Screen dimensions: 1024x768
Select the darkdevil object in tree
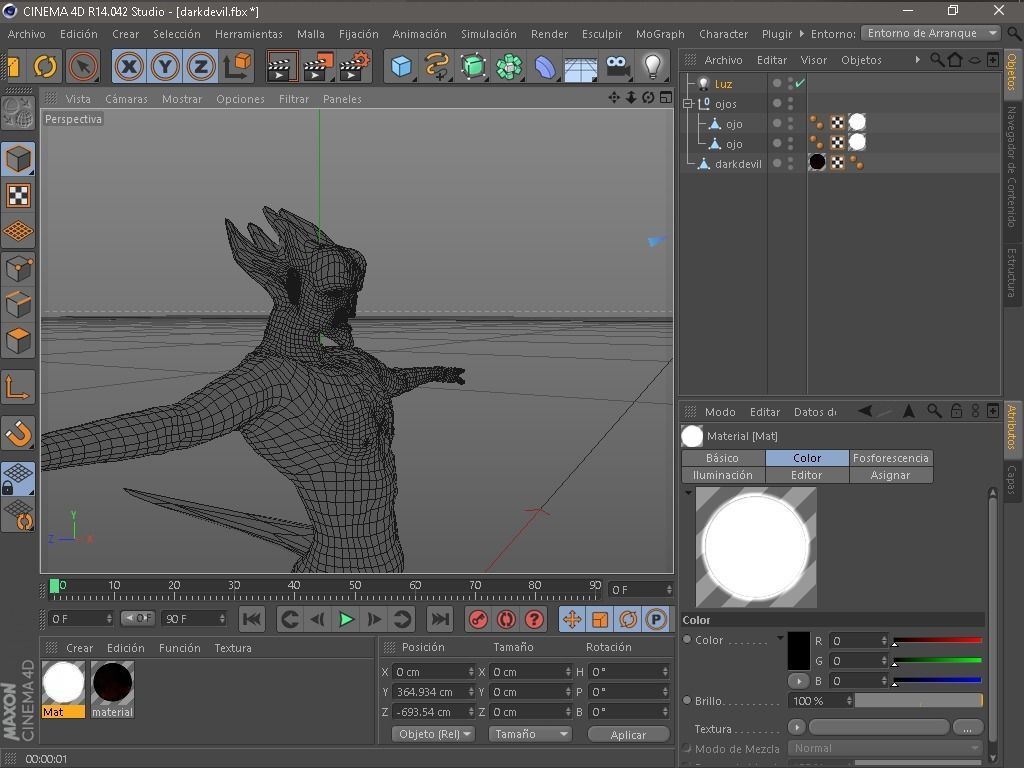pyautogui.click(x=738, y=164)
